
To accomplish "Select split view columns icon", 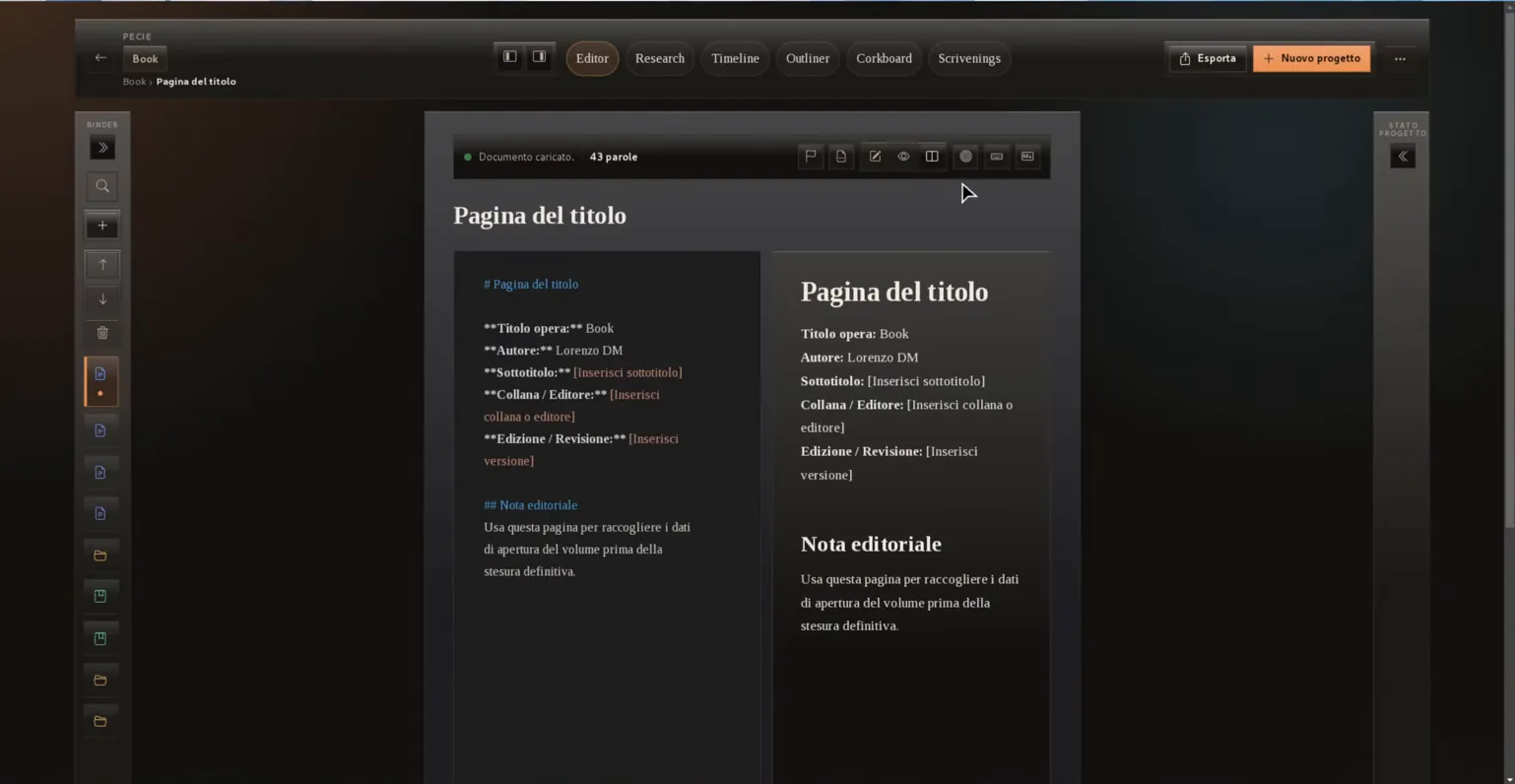I will [932, 157].
